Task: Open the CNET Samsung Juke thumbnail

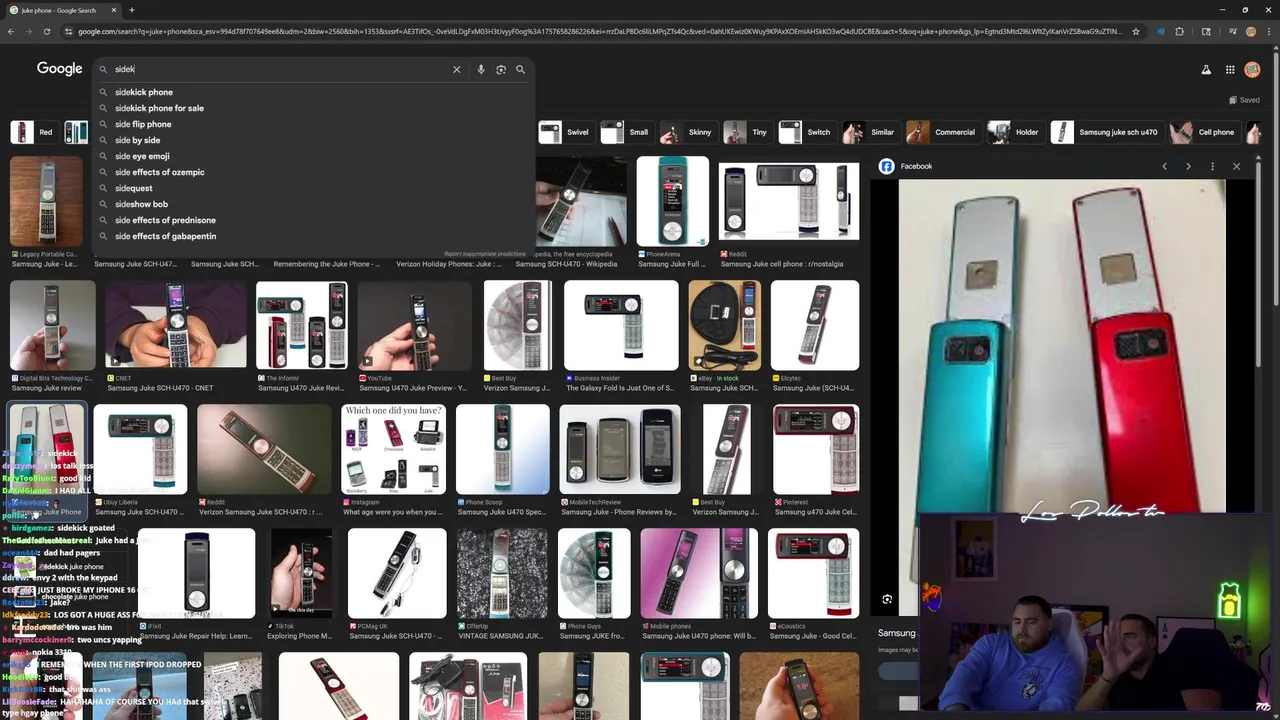Action: (x=175, y=325)
